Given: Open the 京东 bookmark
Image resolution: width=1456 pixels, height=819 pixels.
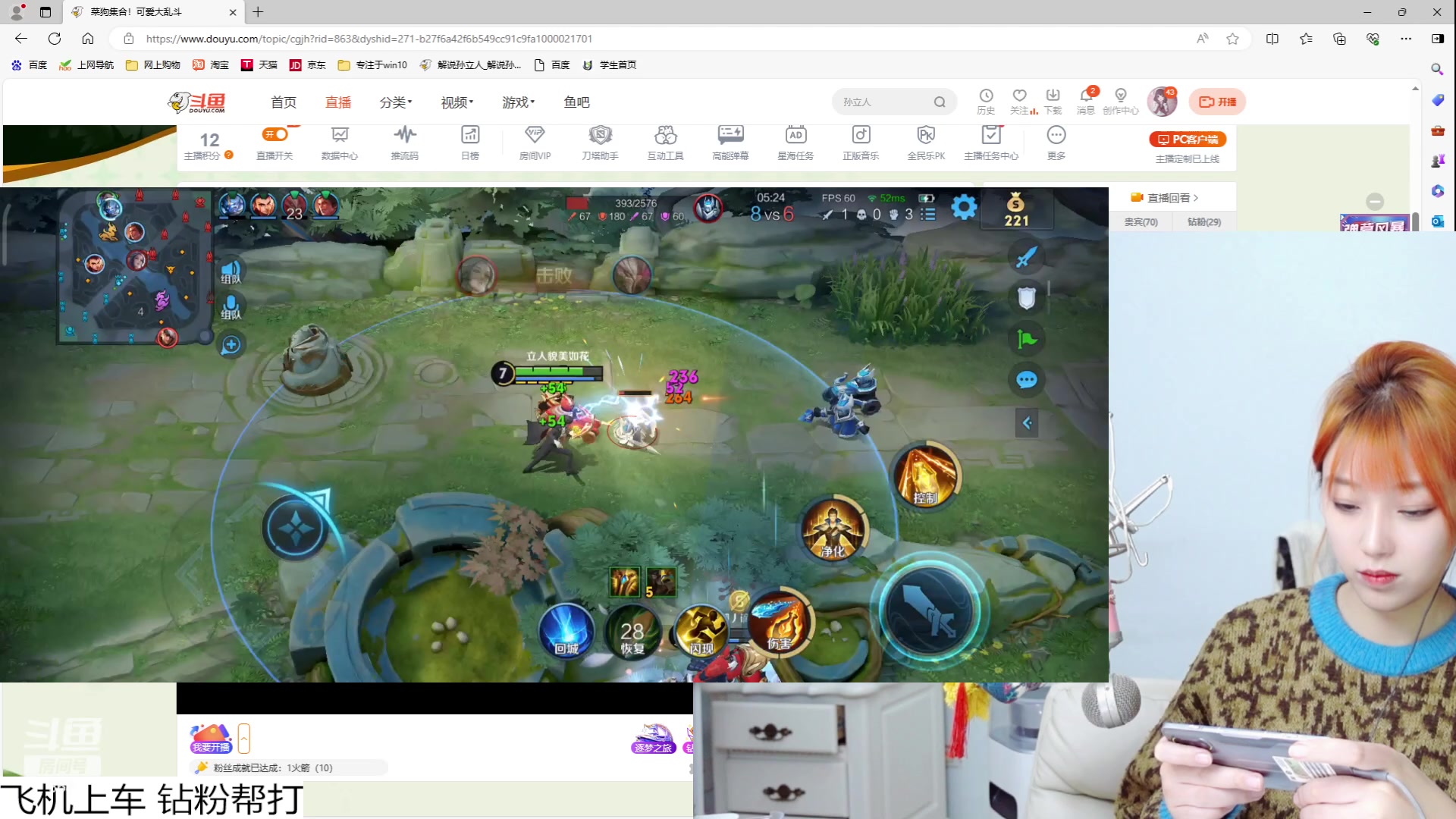Looking at the screenshot, I should (x=308, y=65).
